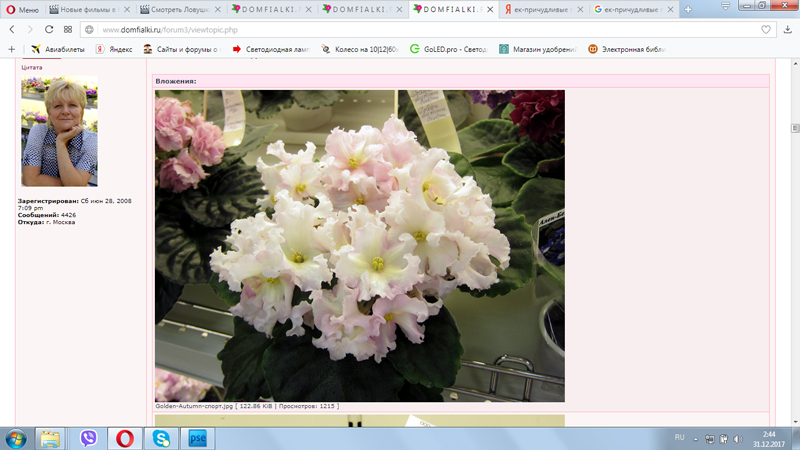
Task: Click the add bookmark plus icon
Action: 12,49
